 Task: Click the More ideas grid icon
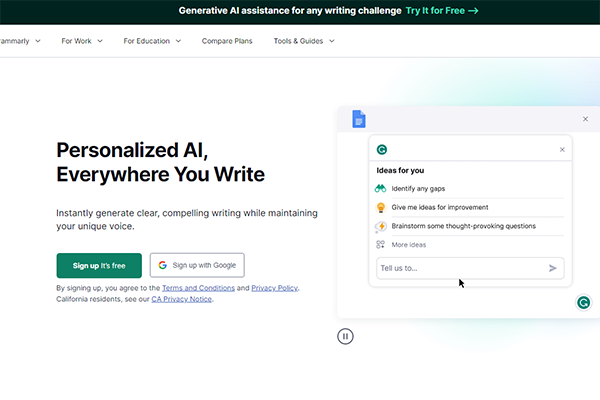pyautogui.click(x=380, y=245)
